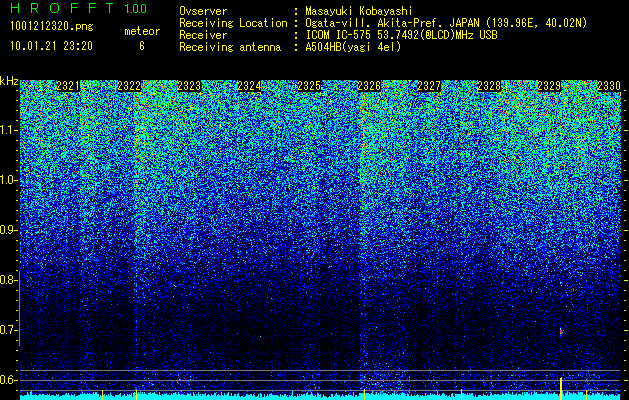The width and height of the screenshot is (629, 400).
Task: Click the kHz axis unit label
Action: [x=9, y=81]
